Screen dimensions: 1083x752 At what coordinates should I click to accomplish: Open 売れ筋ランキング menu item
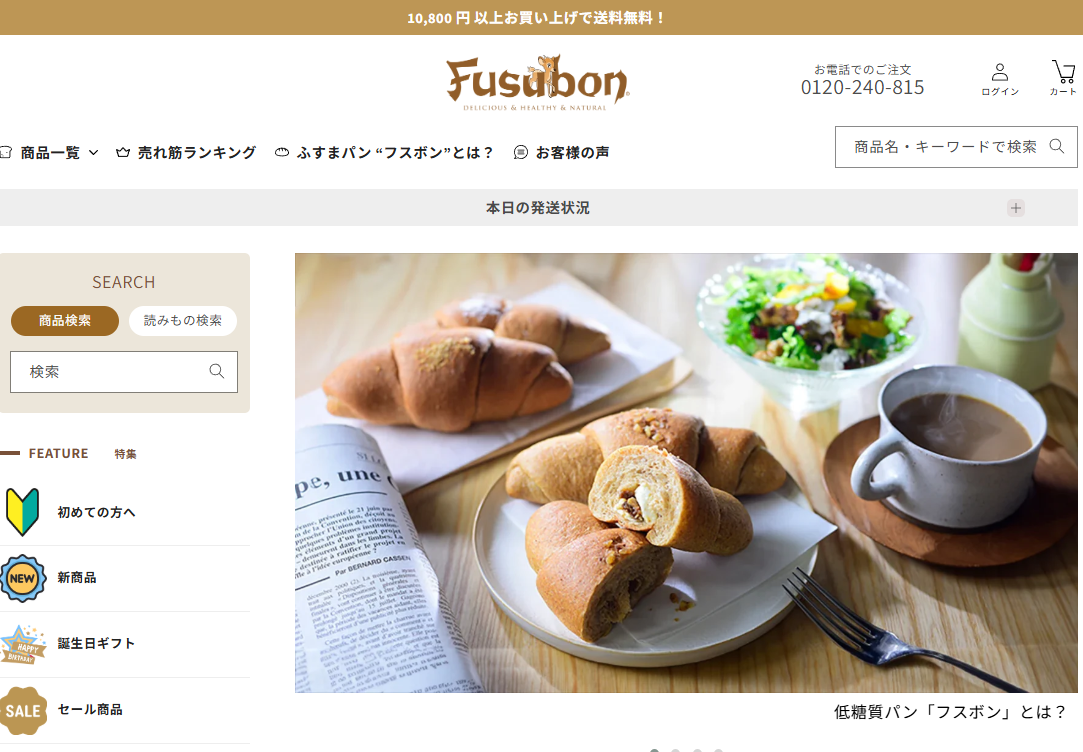tap(186, 153)
